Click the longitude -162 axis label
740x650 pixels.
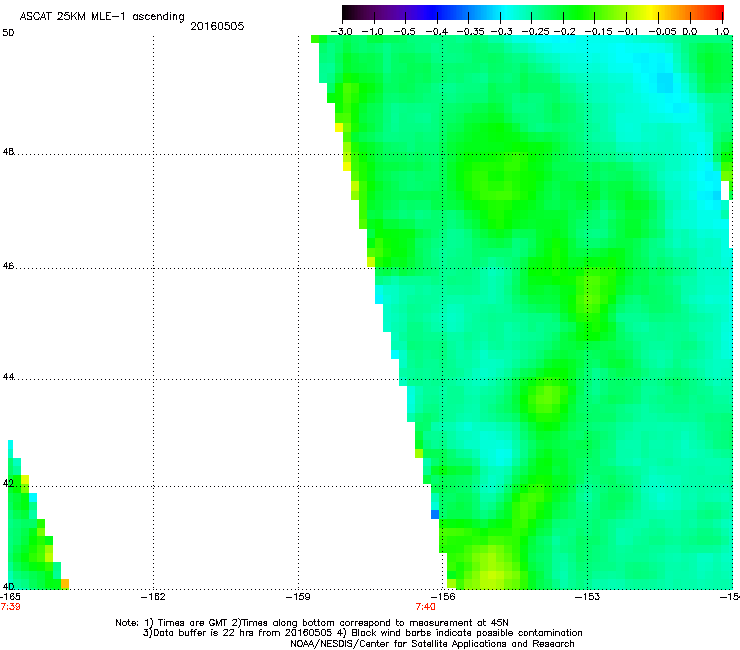tap(154, 597)
